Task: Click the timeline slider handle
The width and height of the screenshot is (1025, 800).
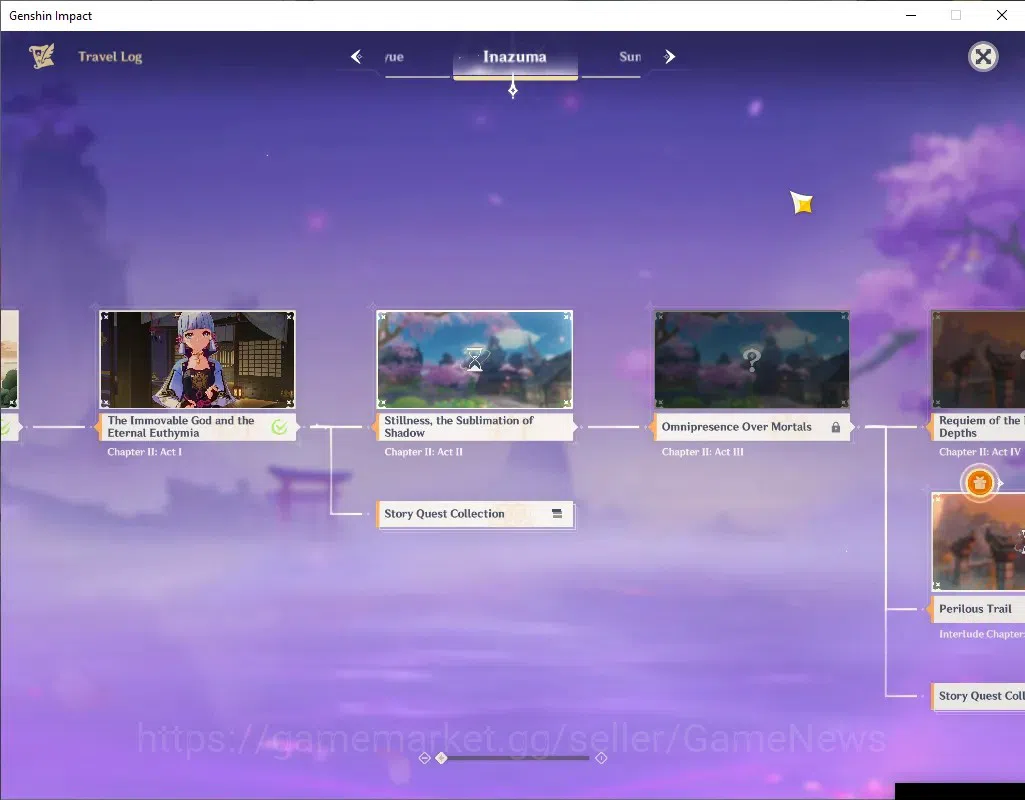Action: click(442, 758)
